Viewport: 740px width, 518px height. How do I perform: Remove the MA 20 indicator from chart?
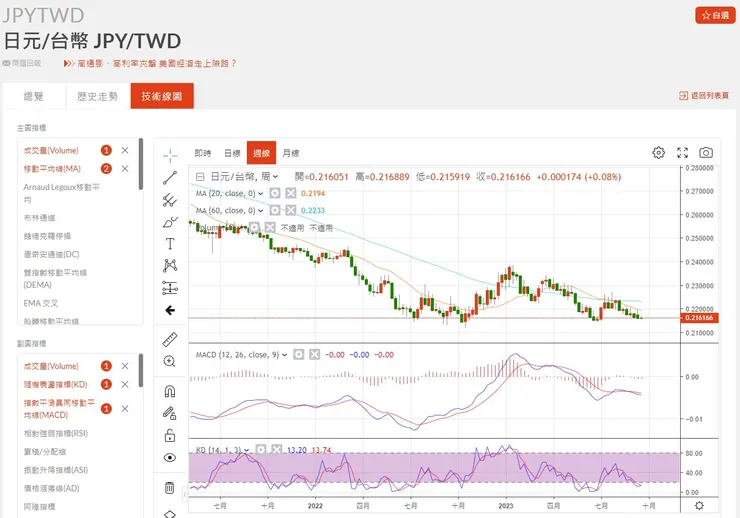291,193
